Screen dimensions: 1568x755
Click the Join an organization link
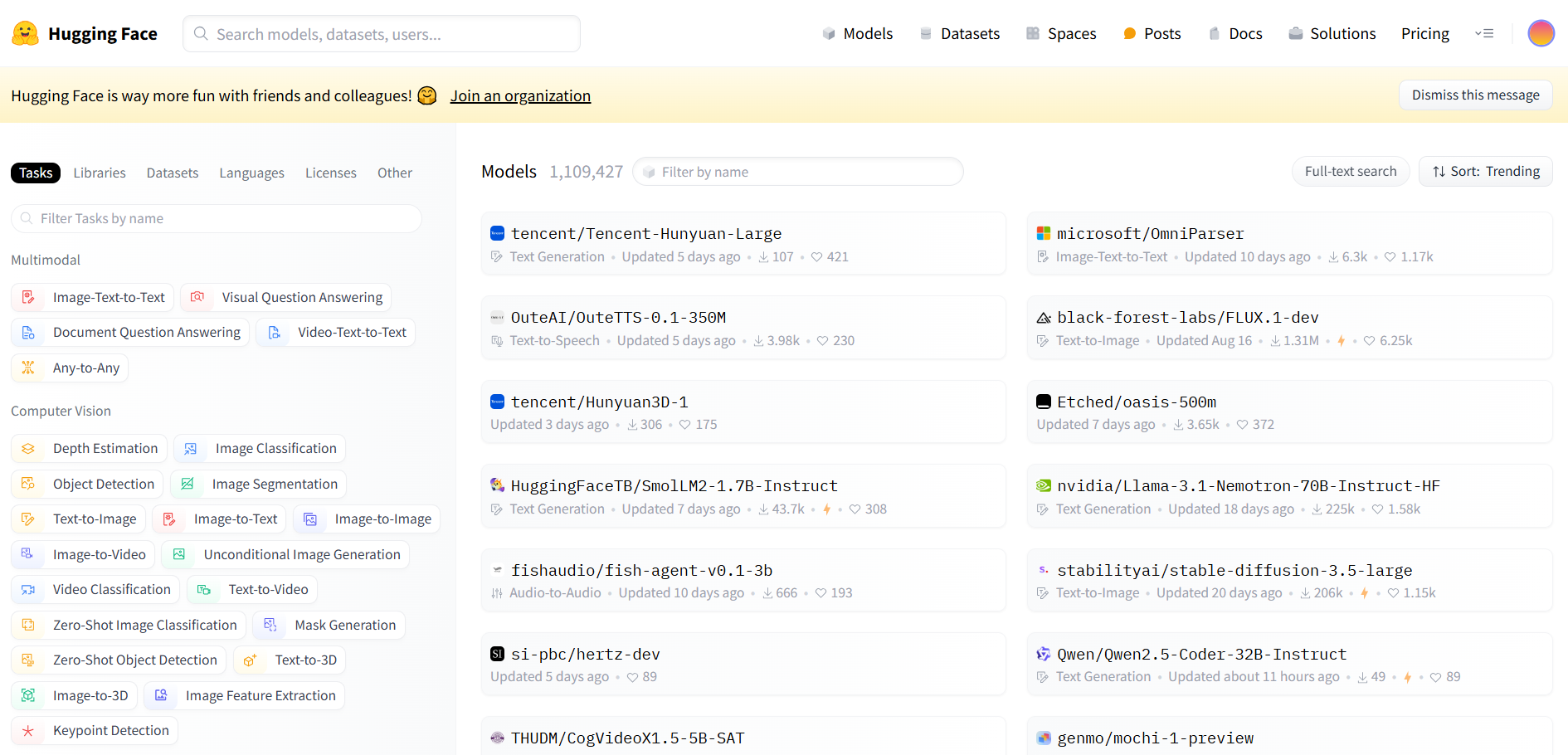520,95
